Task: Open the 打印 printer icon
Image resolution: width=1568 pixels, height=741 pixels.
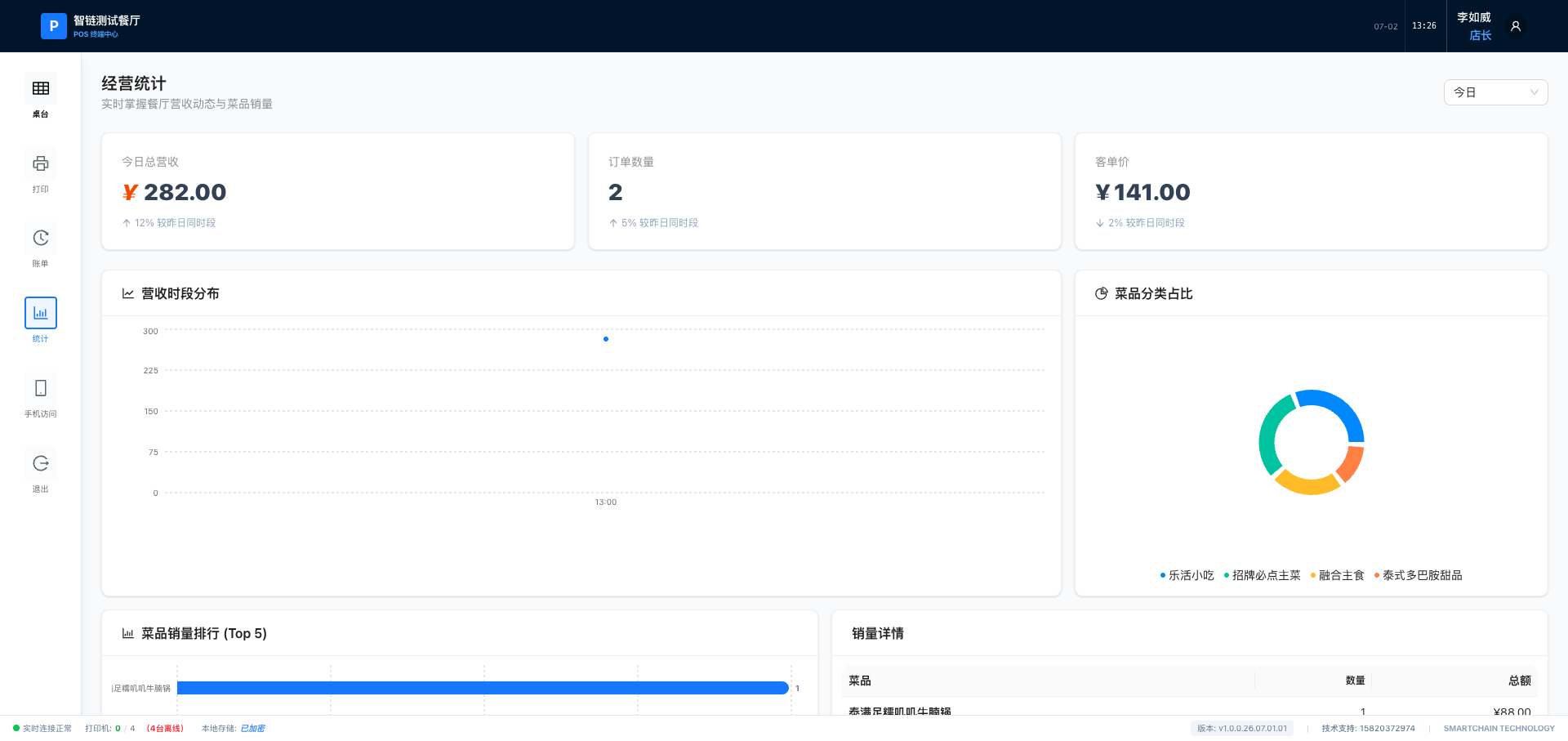Action: [41, 163]
